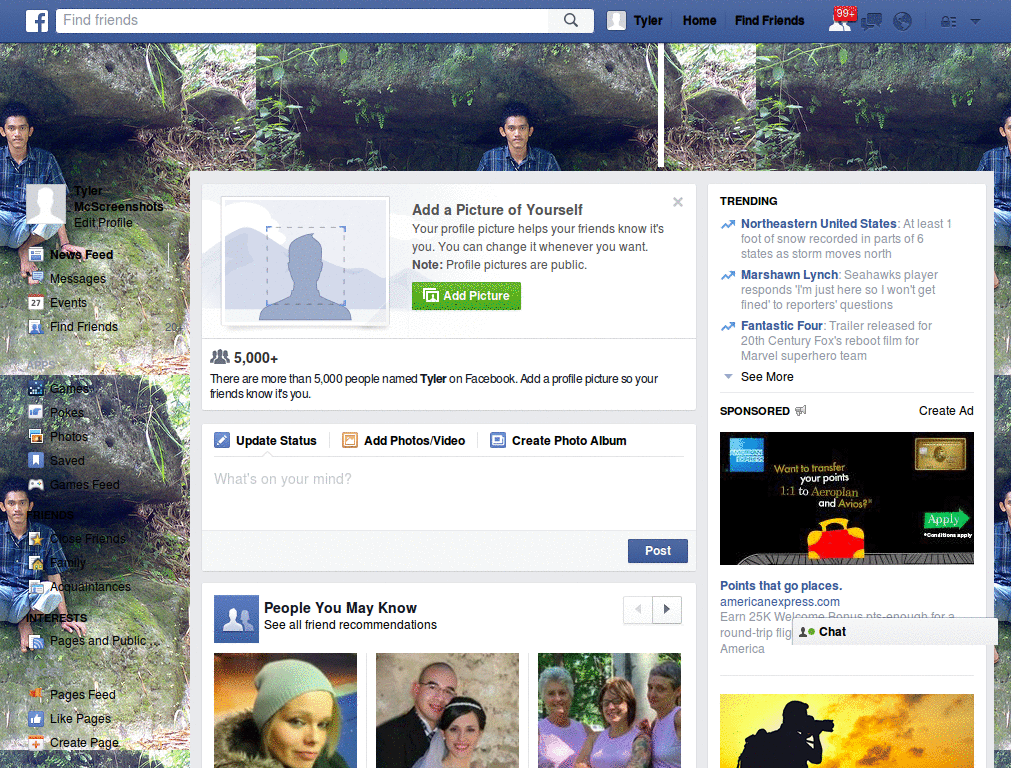The image size is (1024, 768).
Task: Click the search magnifier icon
Action: [571, 20]
